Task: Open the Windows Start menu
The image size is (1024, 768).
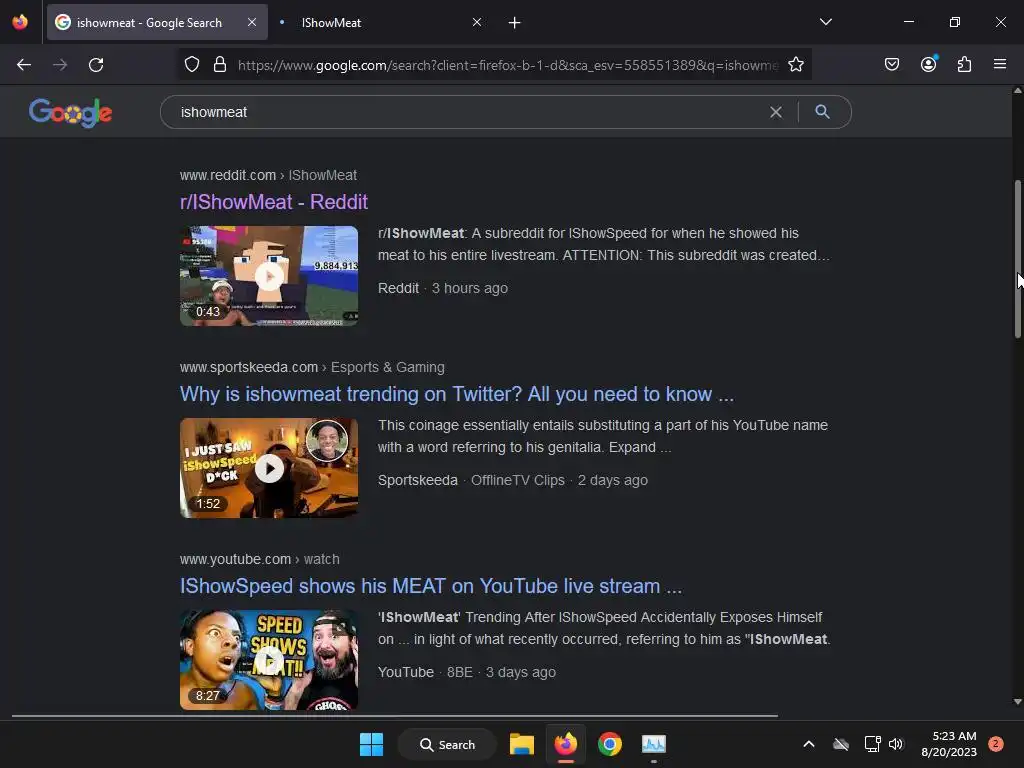Action: [x=372, y=744]
